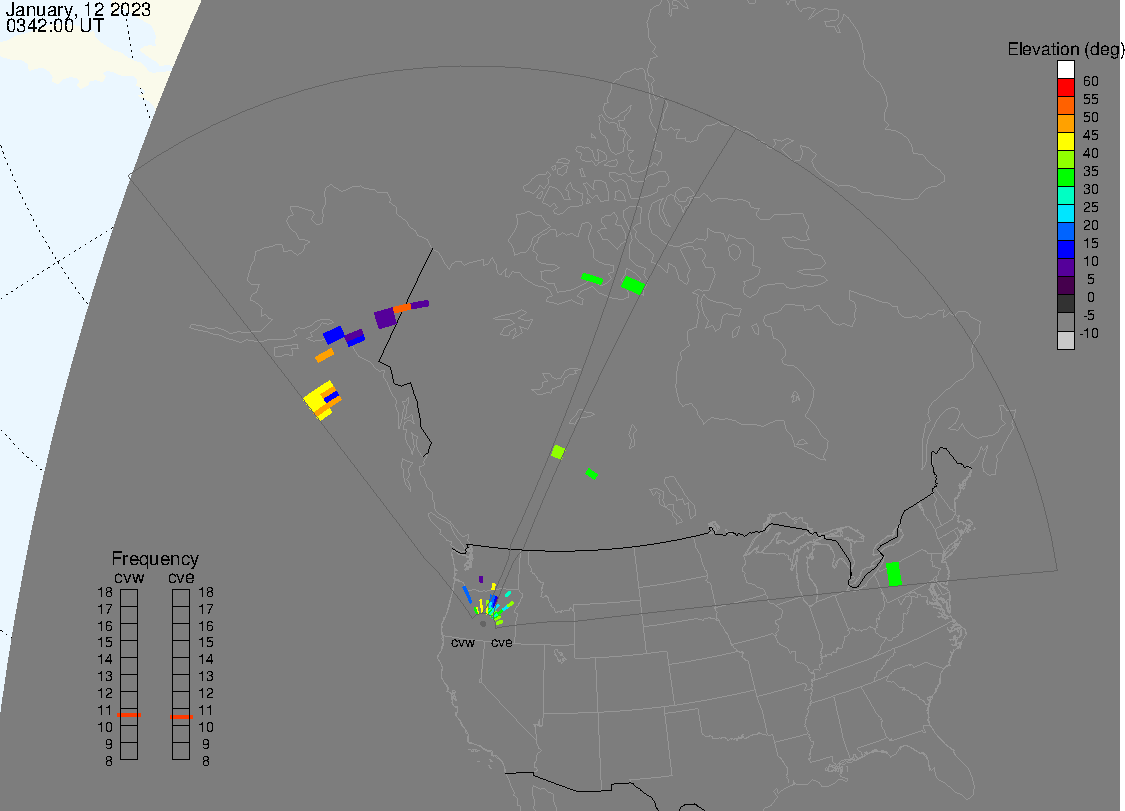
Task: Click the orange echo bar below the blue Alaska echo
Action: (x=324, y=355)
